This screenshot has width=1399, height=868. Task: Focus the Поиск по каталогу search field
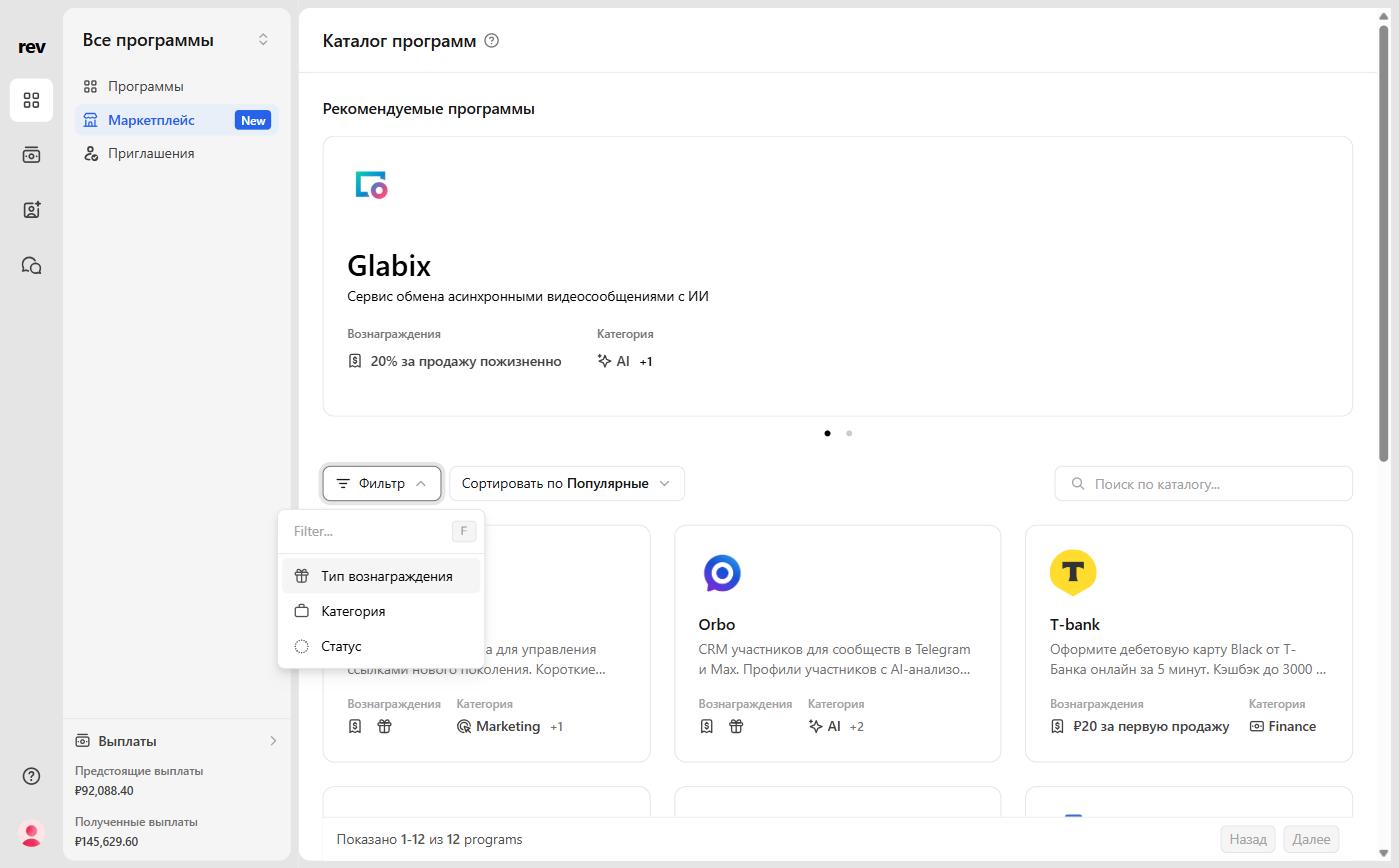1203,484
